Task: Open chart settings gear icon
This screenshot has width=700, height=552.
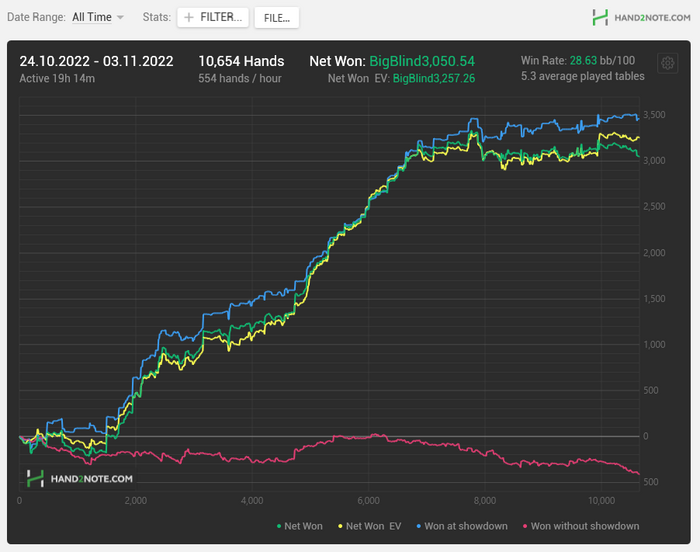Action: pyautogui.click(x=667, y=63)
